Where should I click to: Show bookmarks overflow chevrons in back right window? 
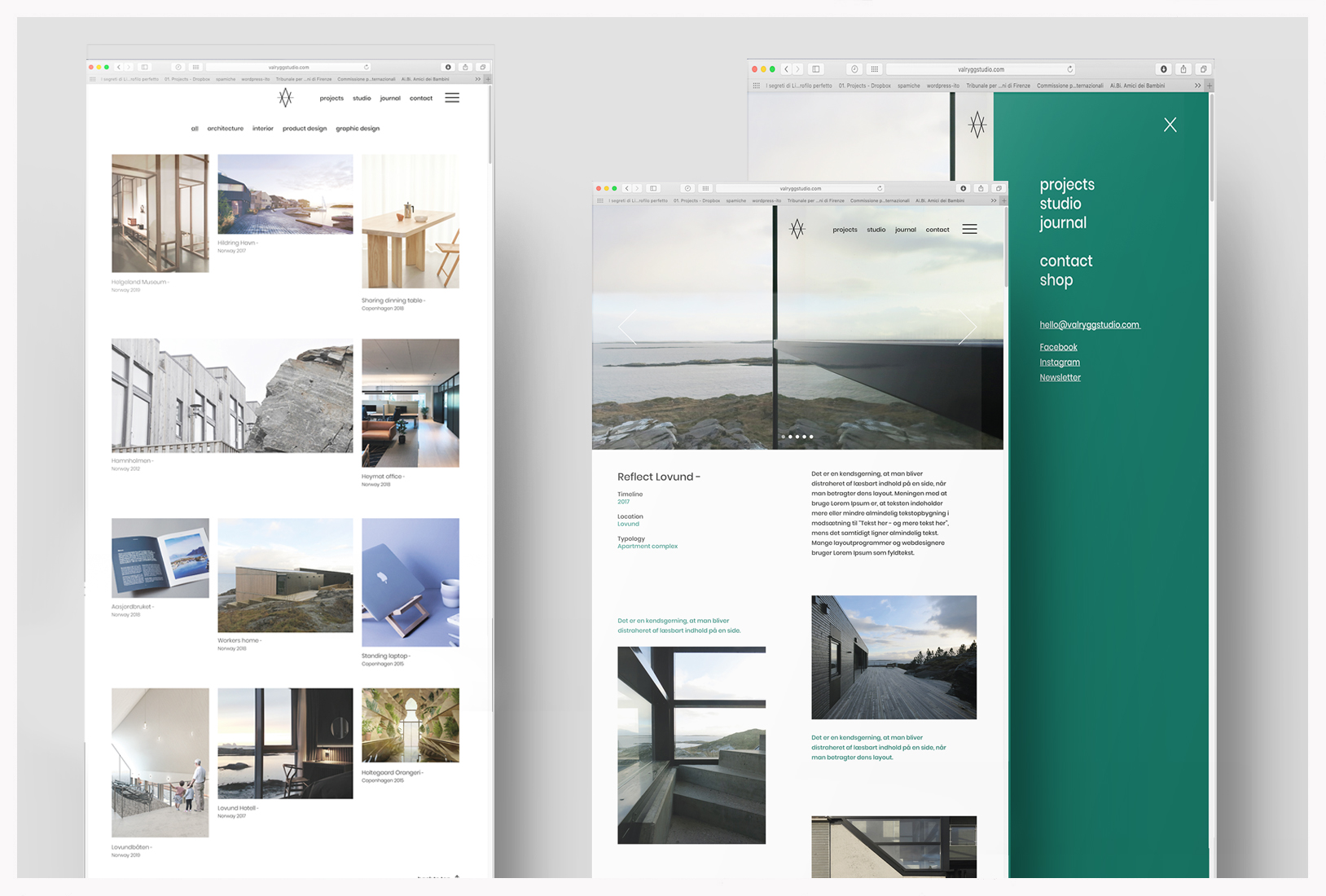tap(1197, 86)
